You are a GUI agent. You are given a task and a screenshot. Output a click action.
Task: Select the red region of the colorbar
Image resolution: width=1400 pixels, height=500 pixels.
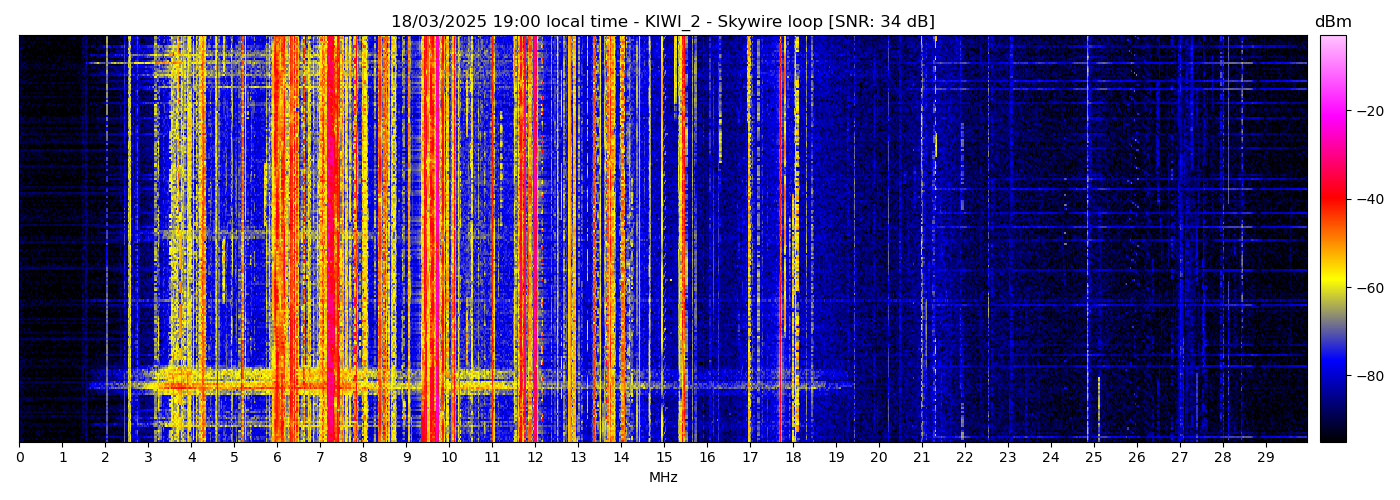[x=1332, y=200]
